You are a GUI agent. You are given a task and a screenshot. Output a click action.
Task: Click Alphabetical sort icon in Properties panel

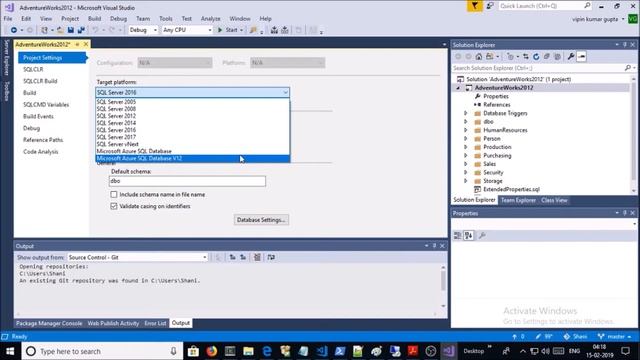point(468,235)
